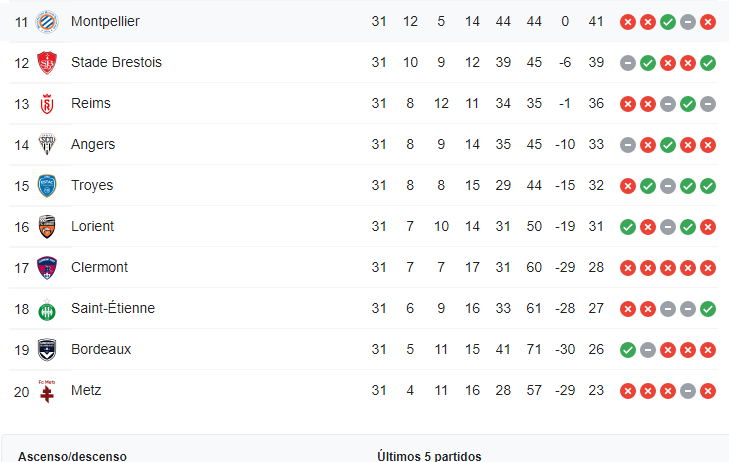729x462 pixels.
Task: Click the Saint-Étienne club crest
Action: 46,308
